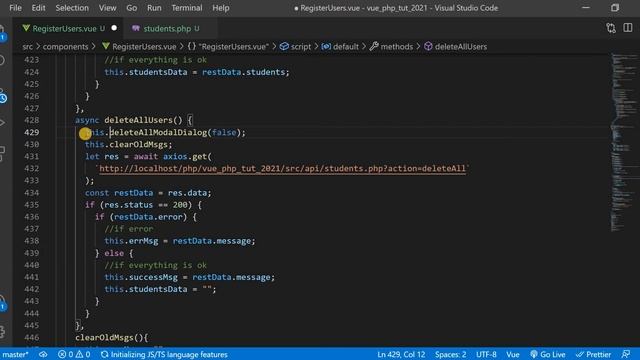Click the "RegisterUsers.vue" braces breadcrumb
This screenshot has height=360, width=640.
point(228,47)
